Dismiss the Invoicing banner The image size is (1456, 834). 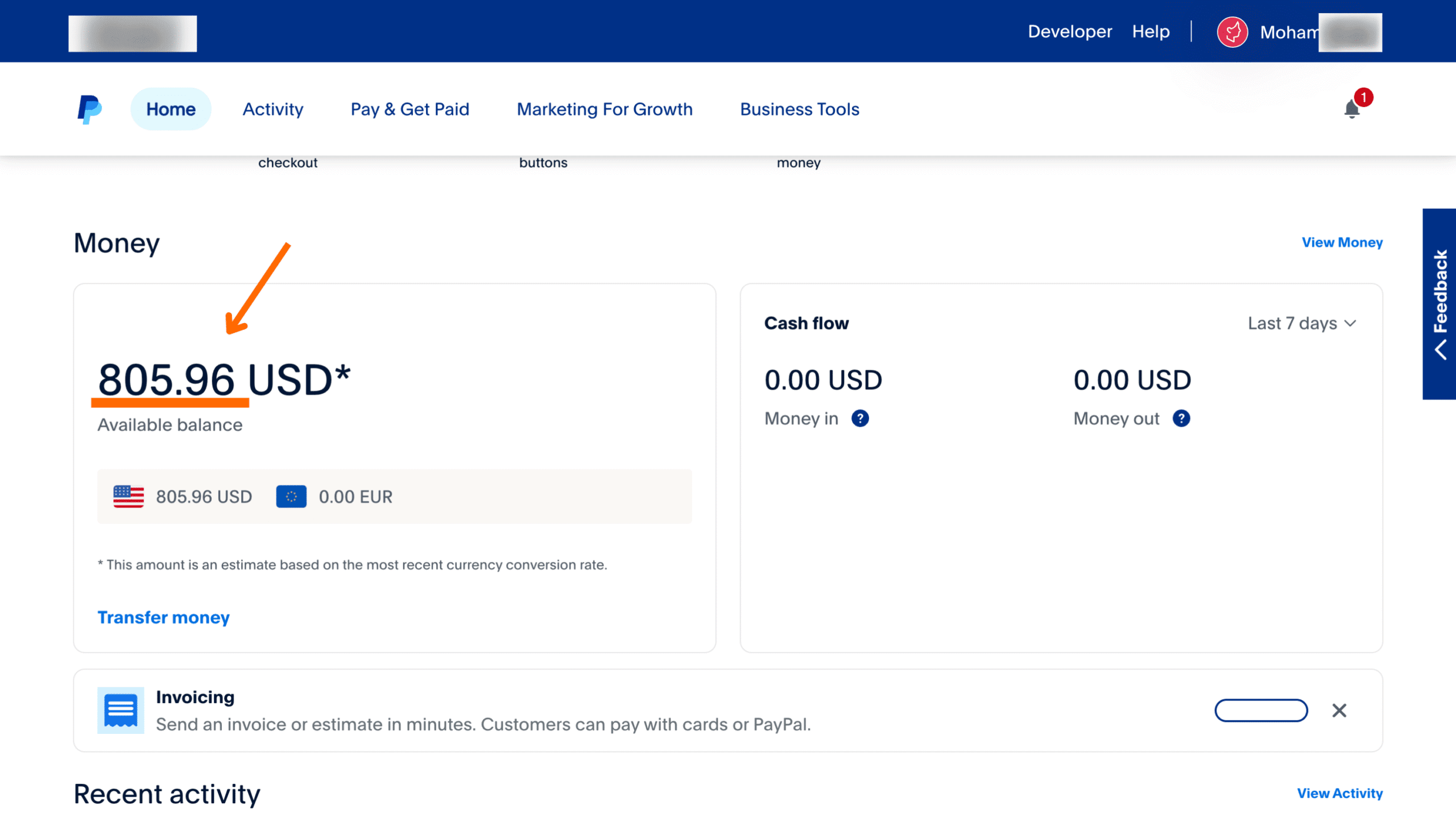1339,711
